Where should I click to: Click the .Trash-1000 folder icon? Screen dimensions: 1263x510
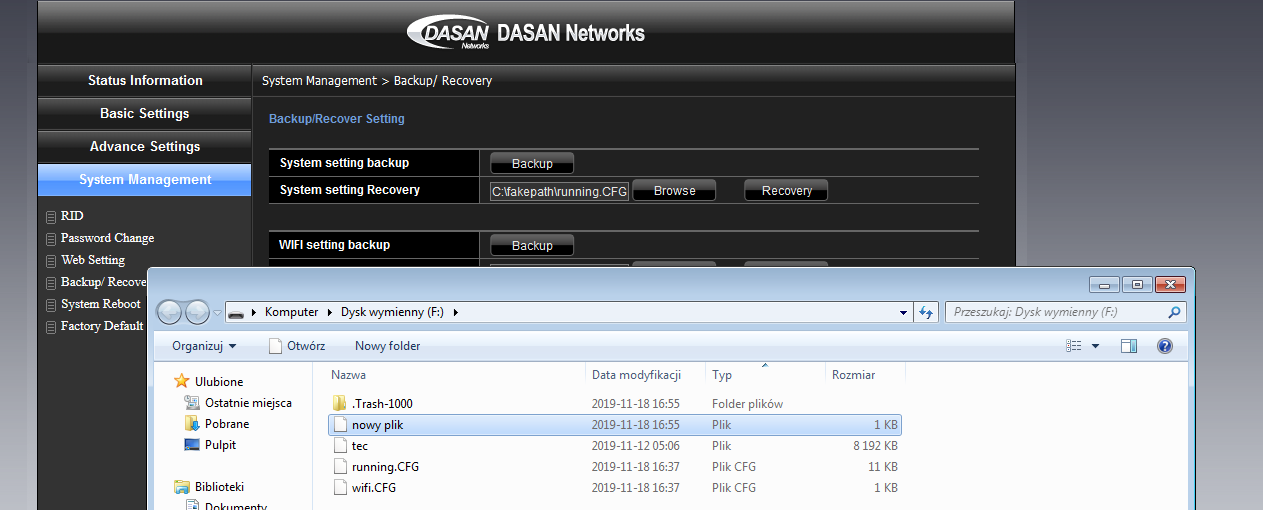pyautogui.click(x=340, y=404)
